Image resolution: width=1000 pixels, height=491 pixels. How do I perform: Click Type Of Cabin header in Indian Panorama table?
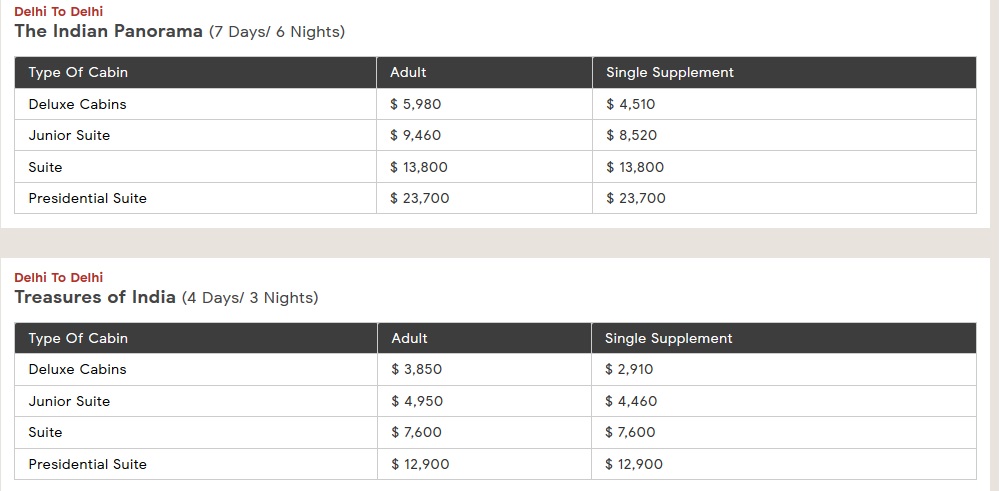(x=78, y=72)
